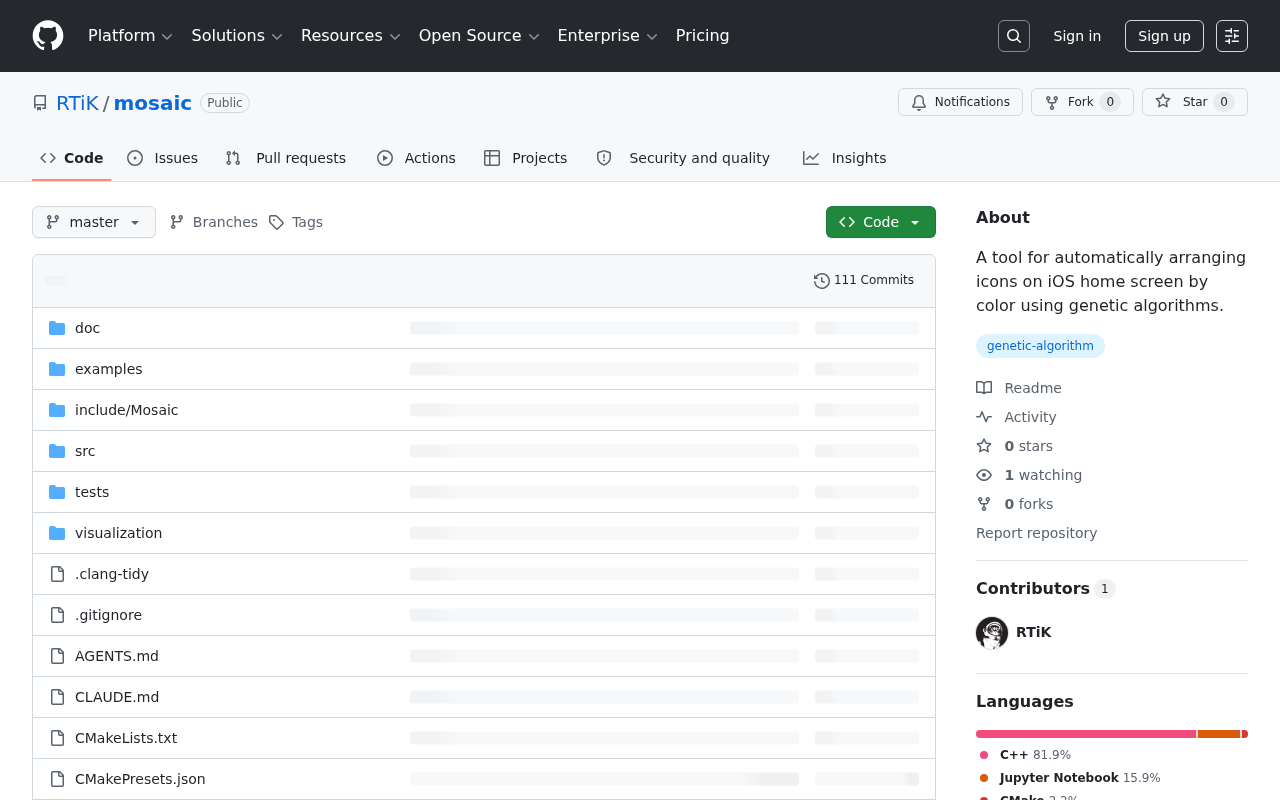Expand the Resources menu
Image resolution: width=1280 pixels, height=800 pixels.
click(x=351, y=36)
